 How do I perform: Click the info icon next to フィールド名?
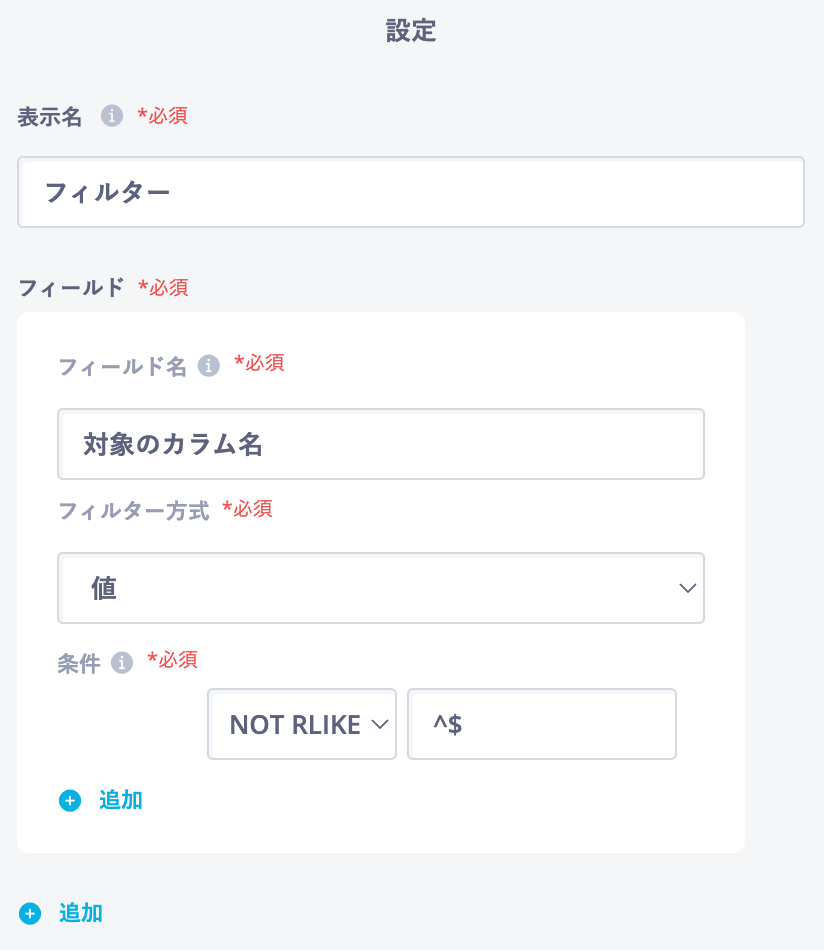click(x=209, y=365)
